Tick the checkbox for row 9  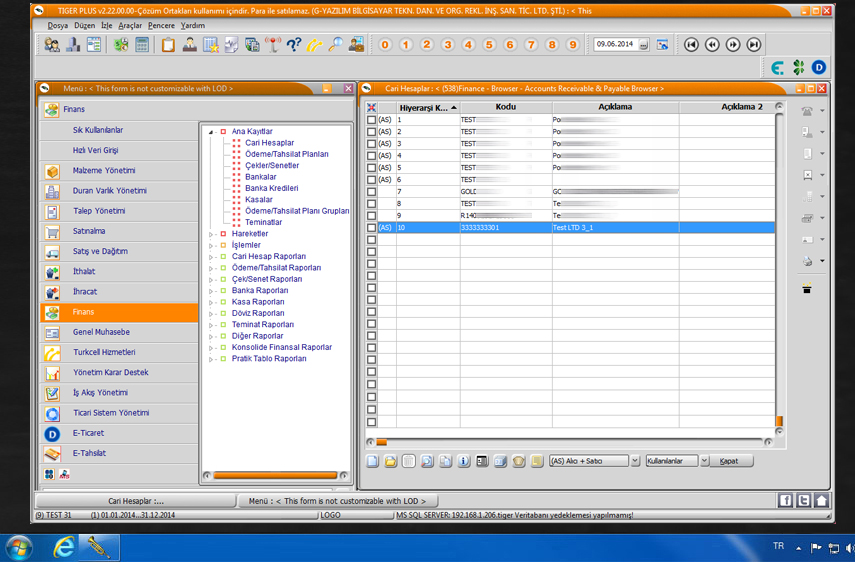tap(371, 215)
